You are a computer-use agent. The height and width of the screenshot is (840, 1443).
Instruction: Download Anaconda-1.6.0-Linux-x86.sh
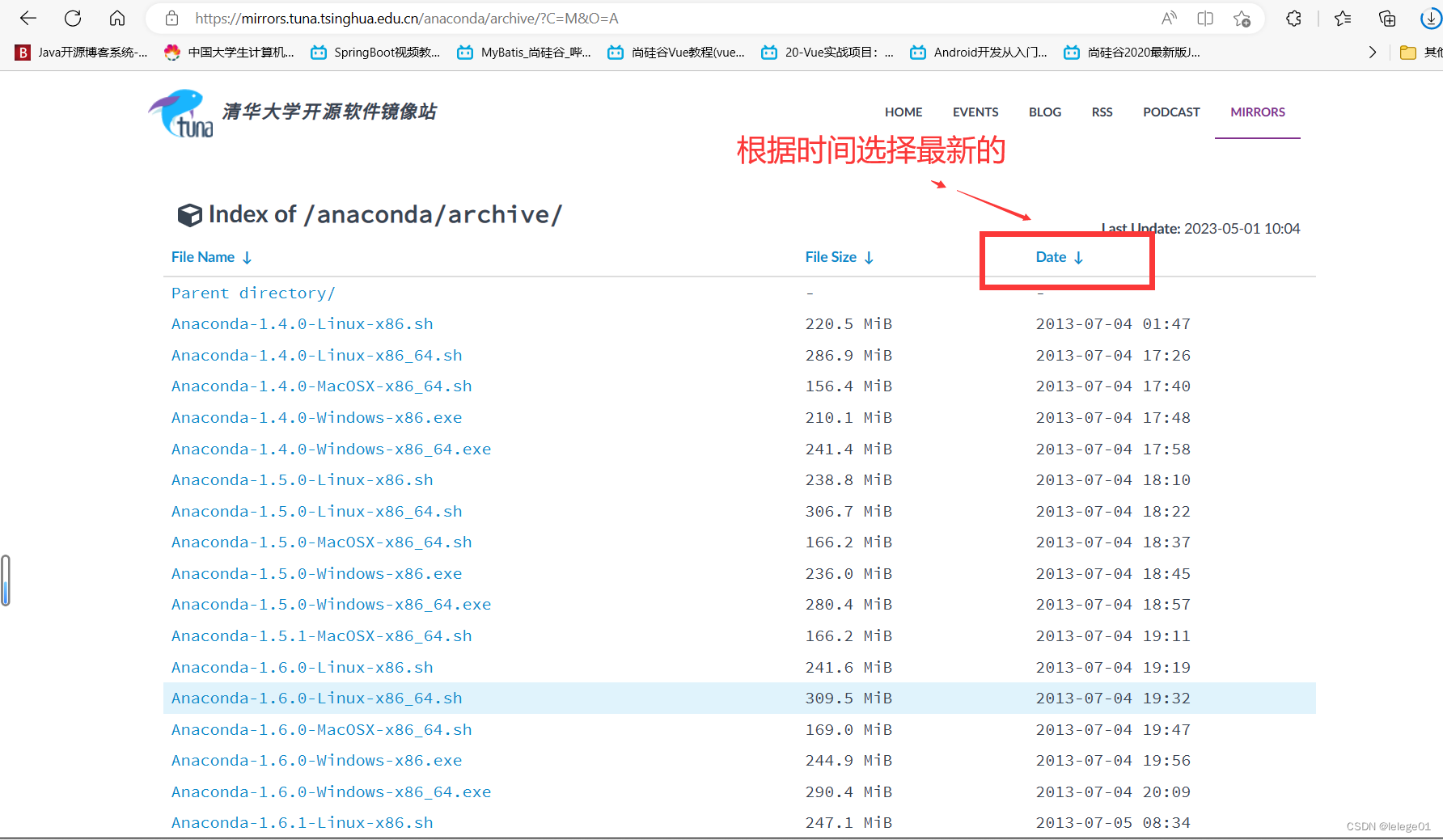point(303,668)
